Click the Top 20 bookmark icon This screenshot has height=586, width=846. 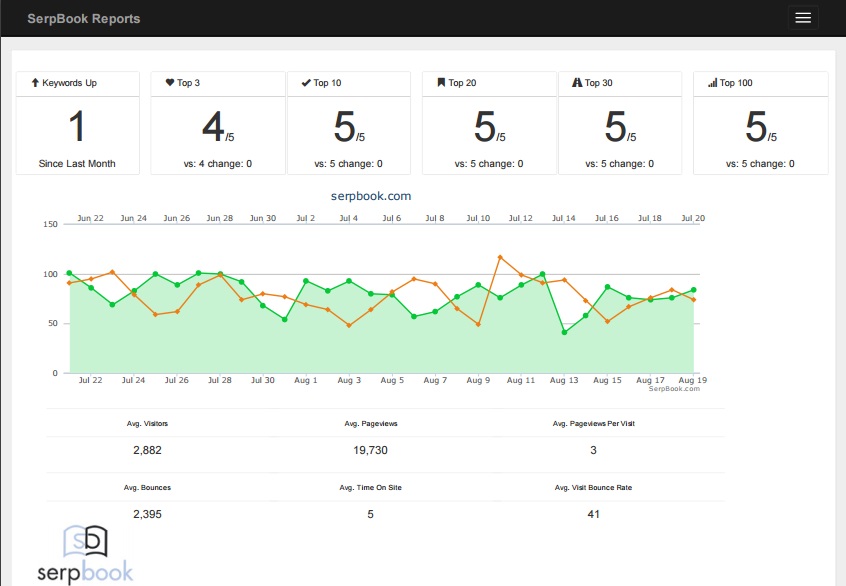click(x=441, y=83)
